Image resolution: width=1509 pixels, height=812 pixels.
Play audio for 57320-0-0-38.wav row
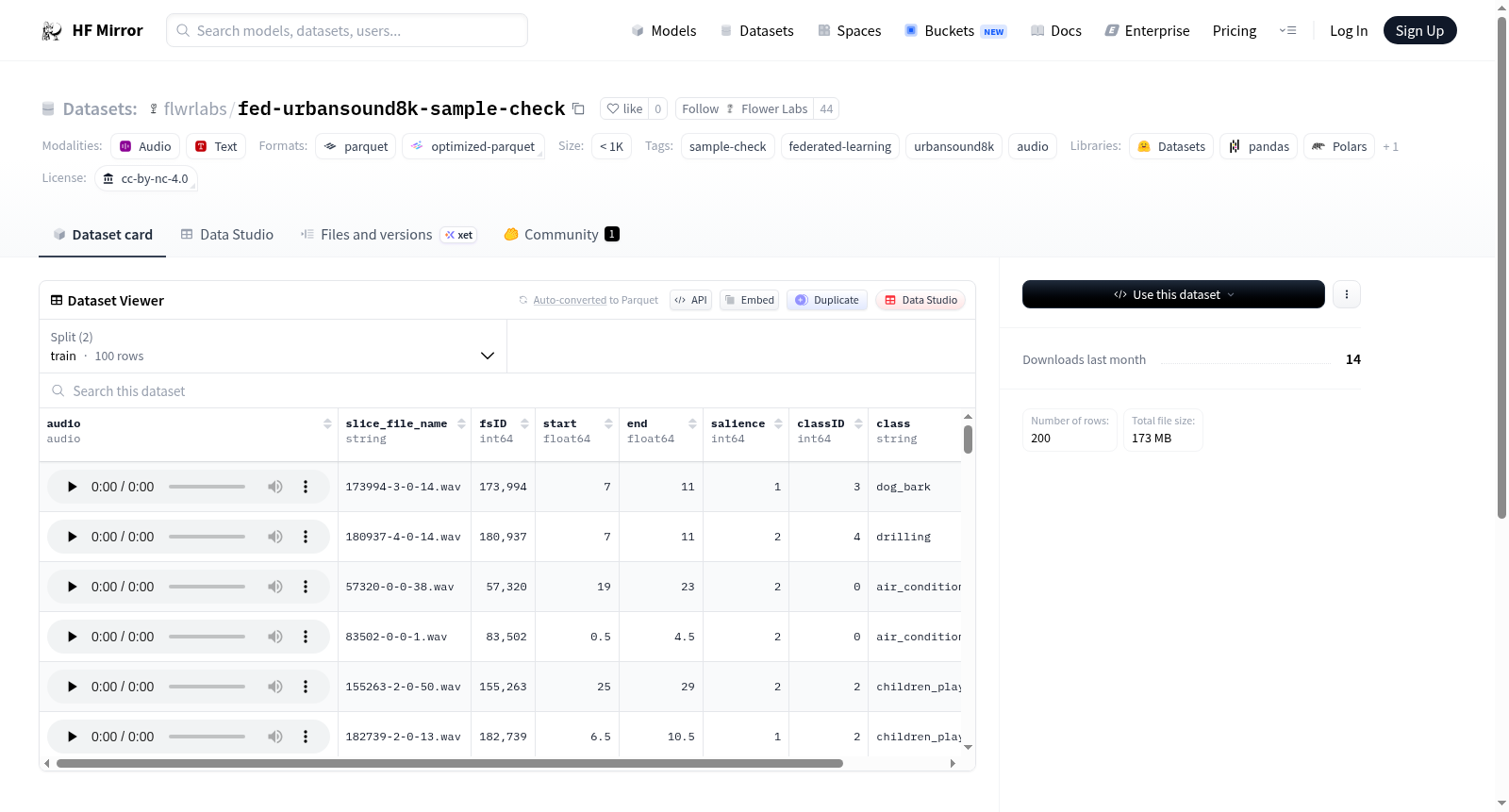click(x=73, y=587)
